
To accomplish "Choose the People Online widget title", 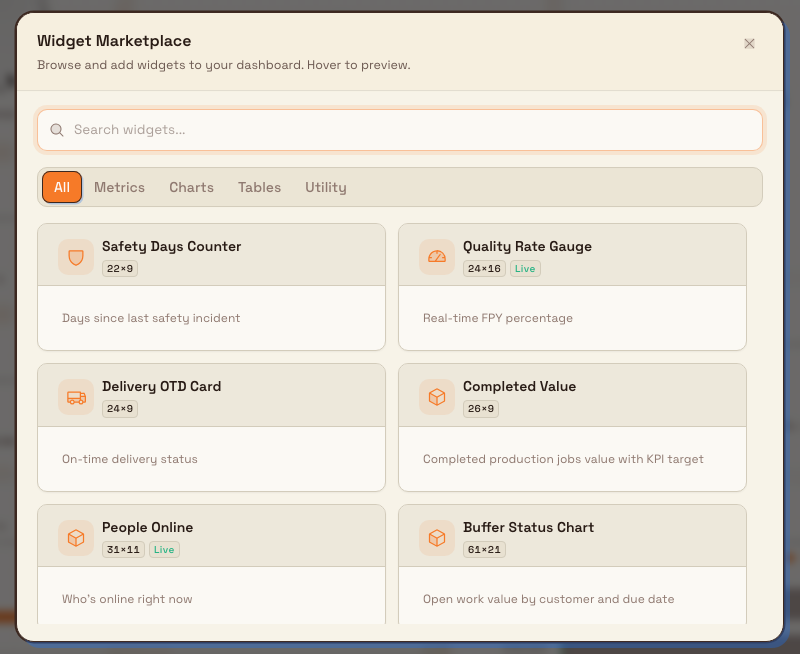I will tap(147, 527).
